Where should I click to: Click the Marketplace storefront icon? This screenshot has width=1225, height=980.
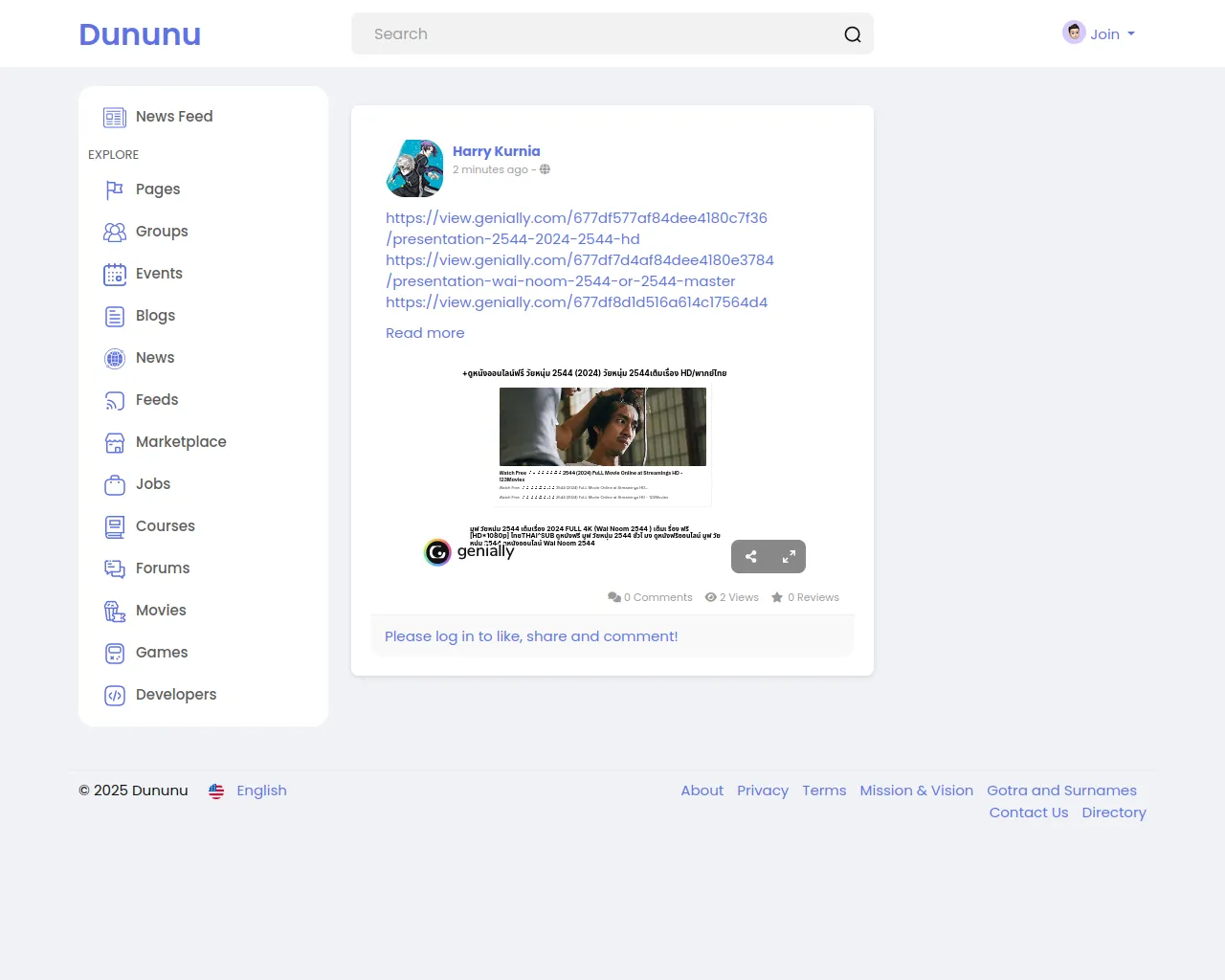[x=115, y=442]
